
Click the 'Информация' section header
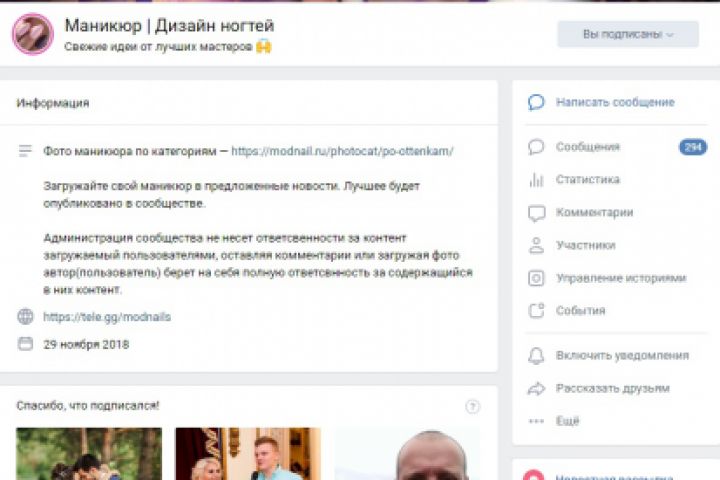[x=53, y=103]
